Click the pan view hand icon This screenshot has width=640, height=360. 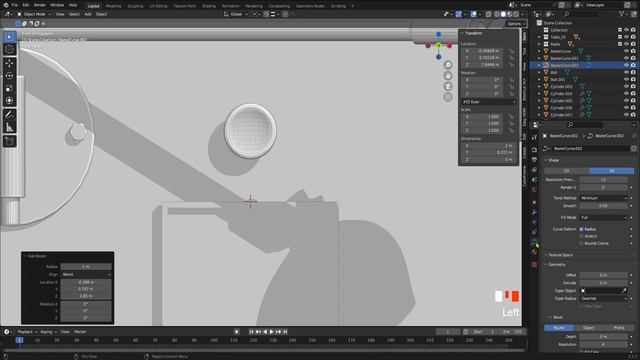coord(448,76)
